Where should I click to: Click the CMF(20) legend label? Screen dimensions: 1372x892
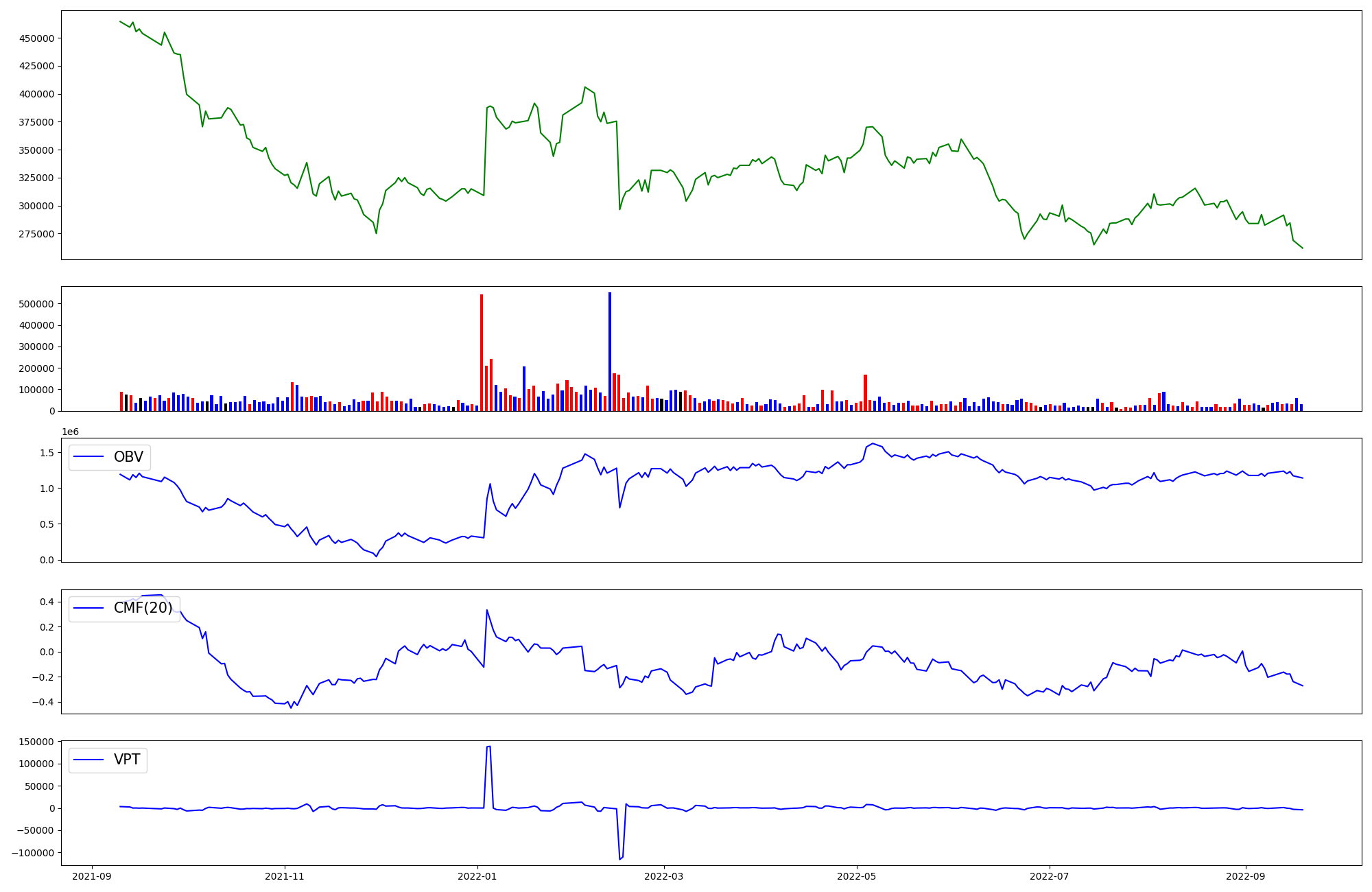pyautogui.click(x=143, y=609)
